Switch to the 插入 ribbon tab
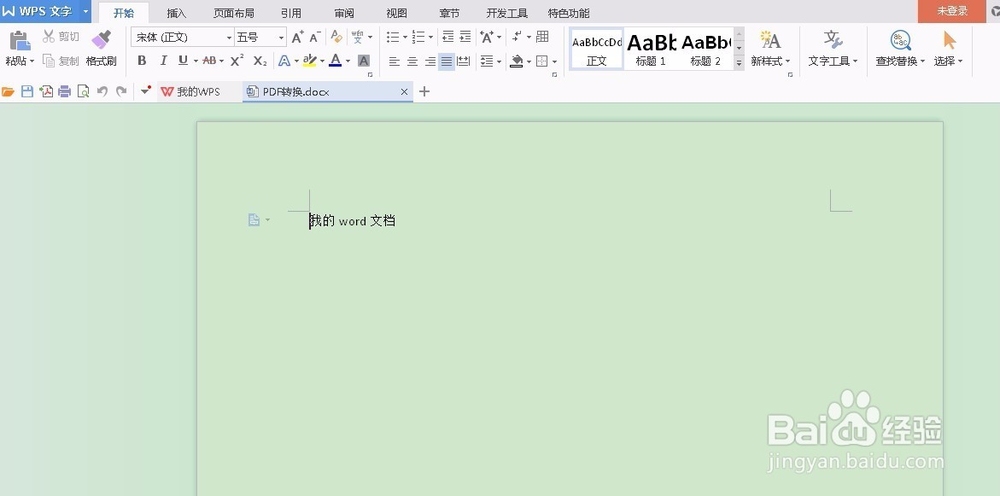 (177, 13)
